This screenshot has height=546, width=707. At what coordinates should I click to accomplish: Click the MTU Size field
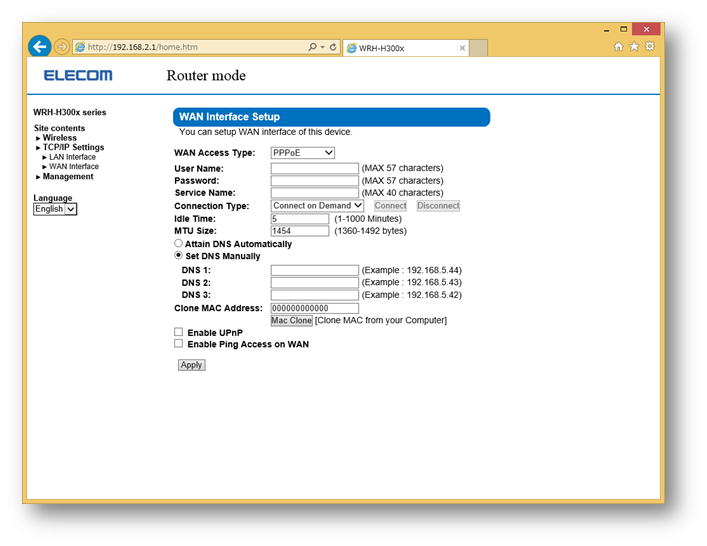(x=300, y=231)
